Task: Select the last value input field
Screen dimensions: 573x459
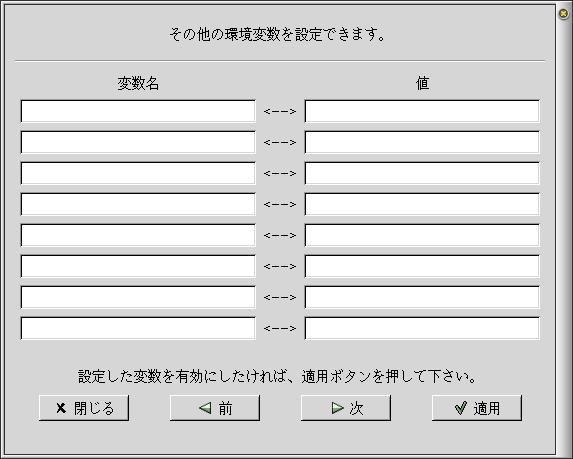Action: 422,329
